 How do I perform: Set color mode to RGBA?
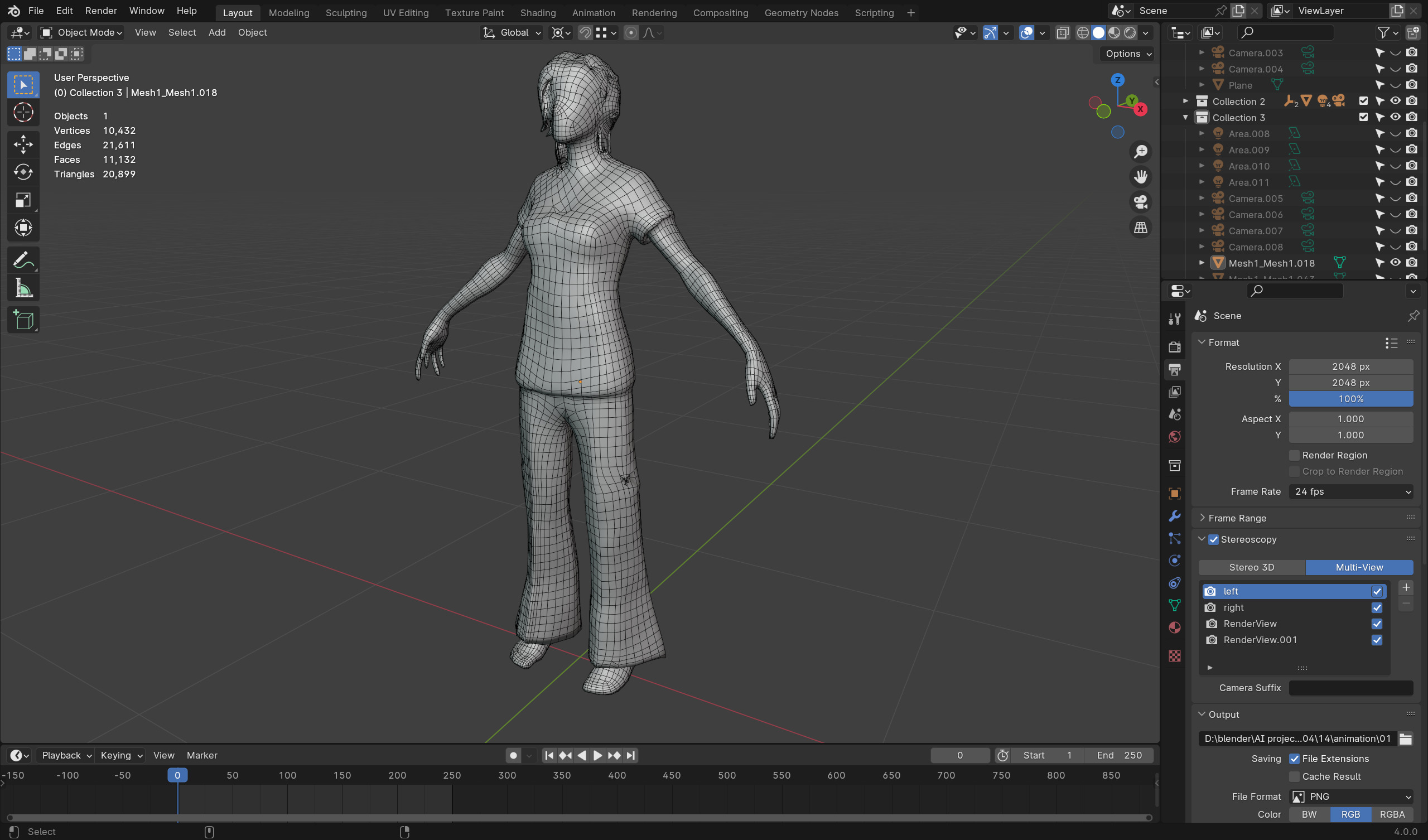[1392, 814]
